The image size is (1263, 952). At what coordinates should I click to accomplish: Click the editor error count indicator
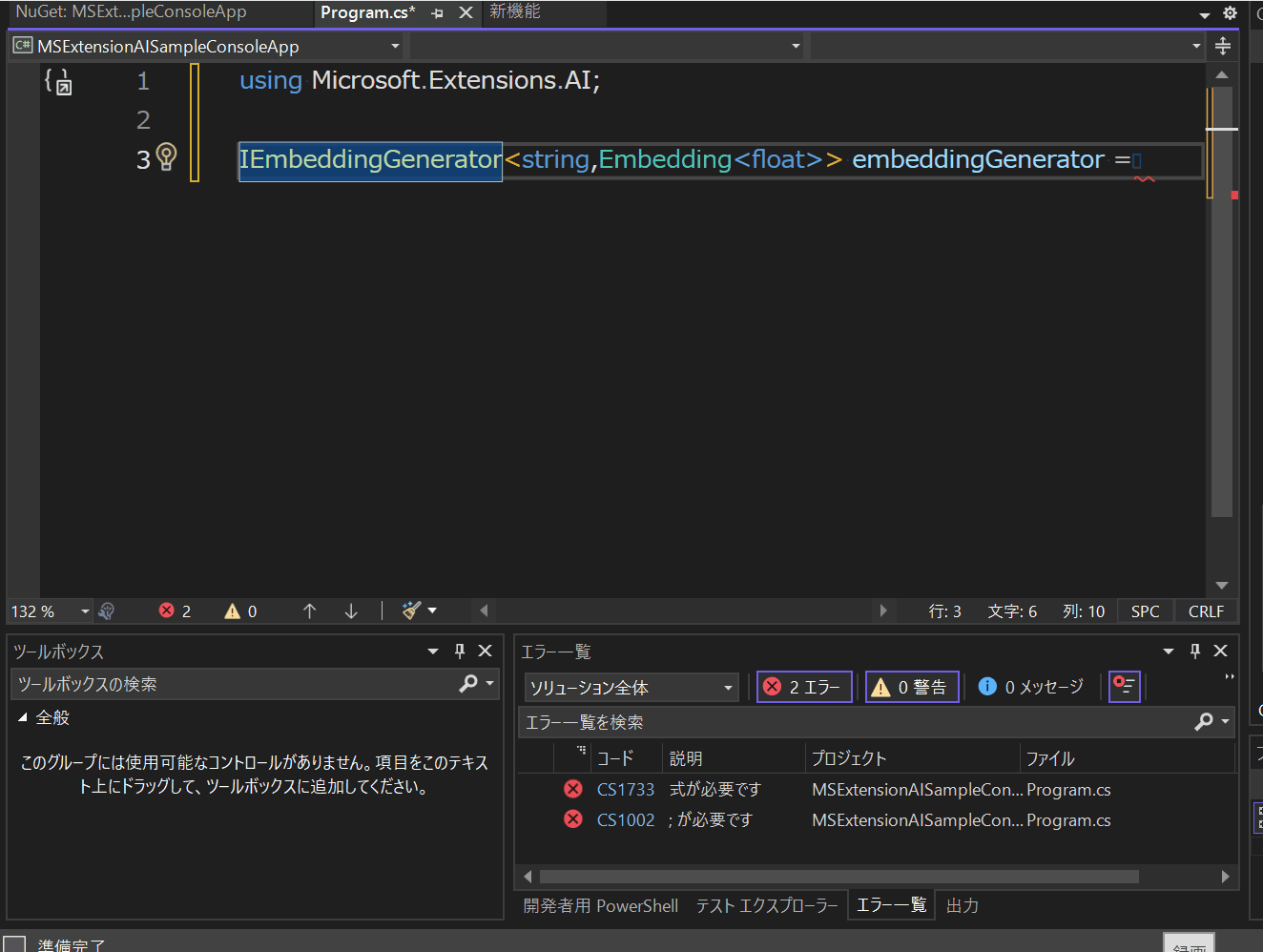175,611
